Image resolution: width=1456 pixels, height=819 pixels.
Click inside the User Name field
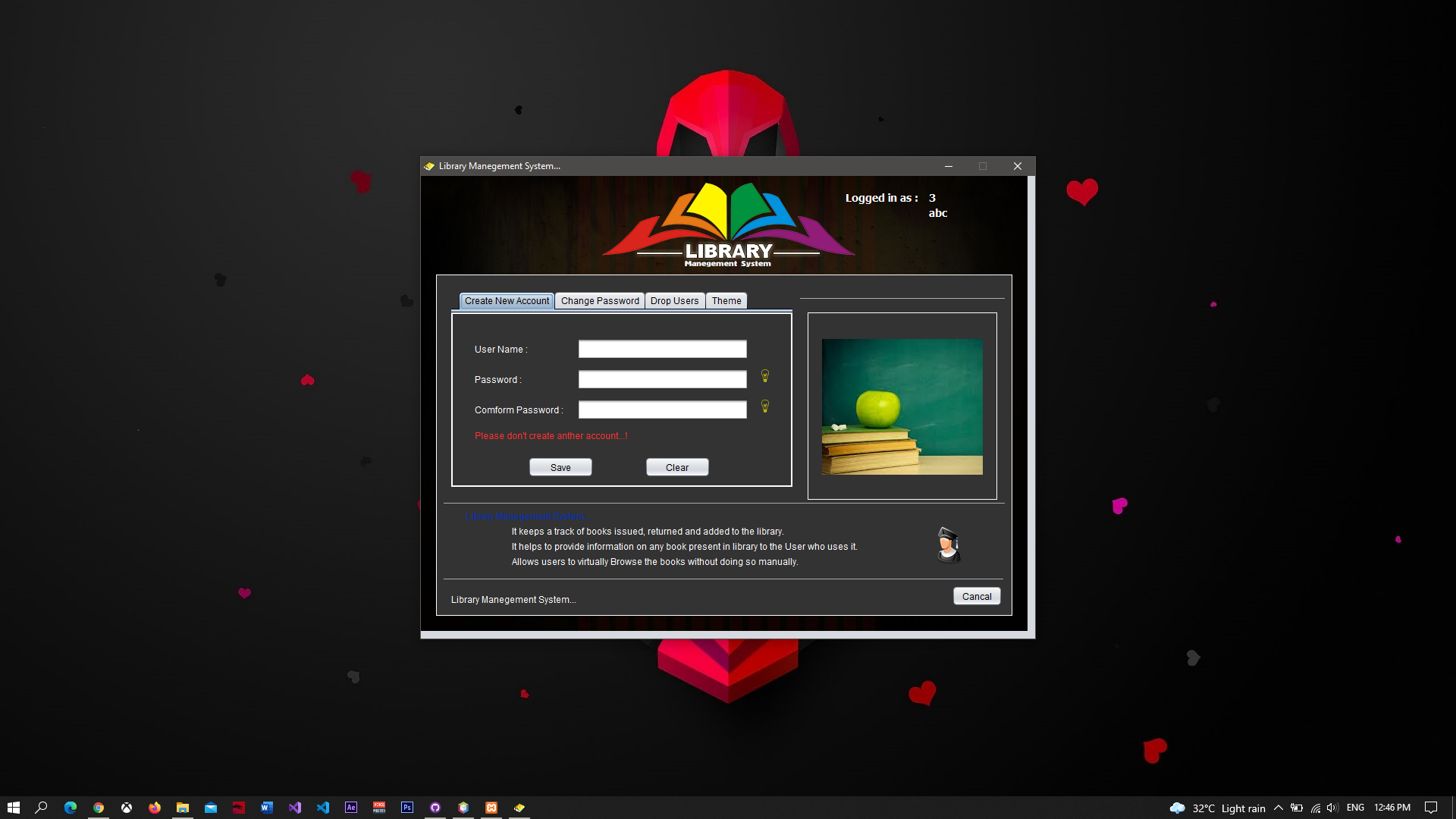click(x=661, y=349)
